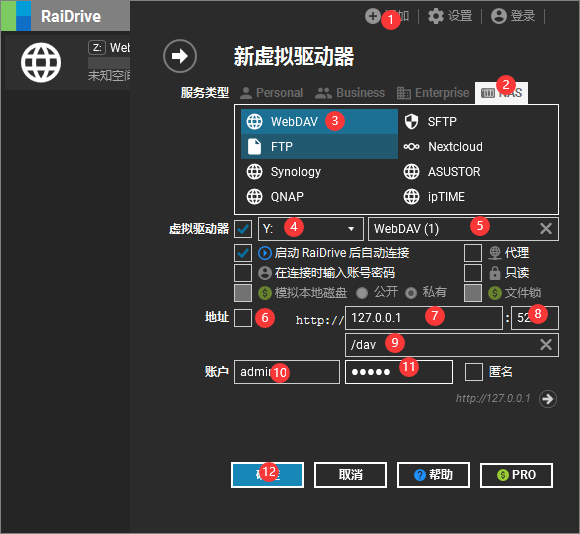Select Synology service type
This screenshot has width=580, height=534.
pos(319,172)
